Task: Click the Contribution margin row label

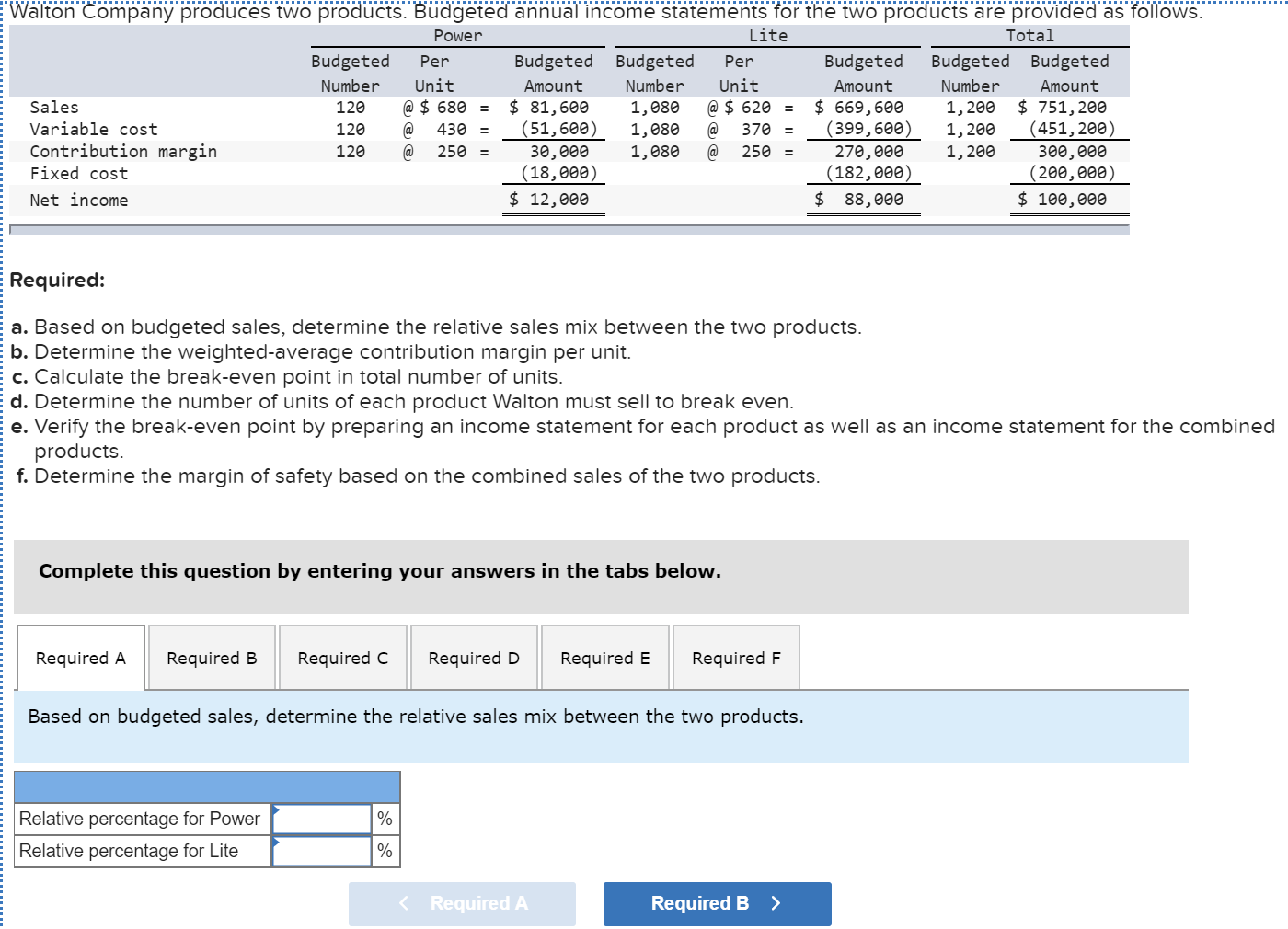Action: pyautogui.click(x=123, y=152)
